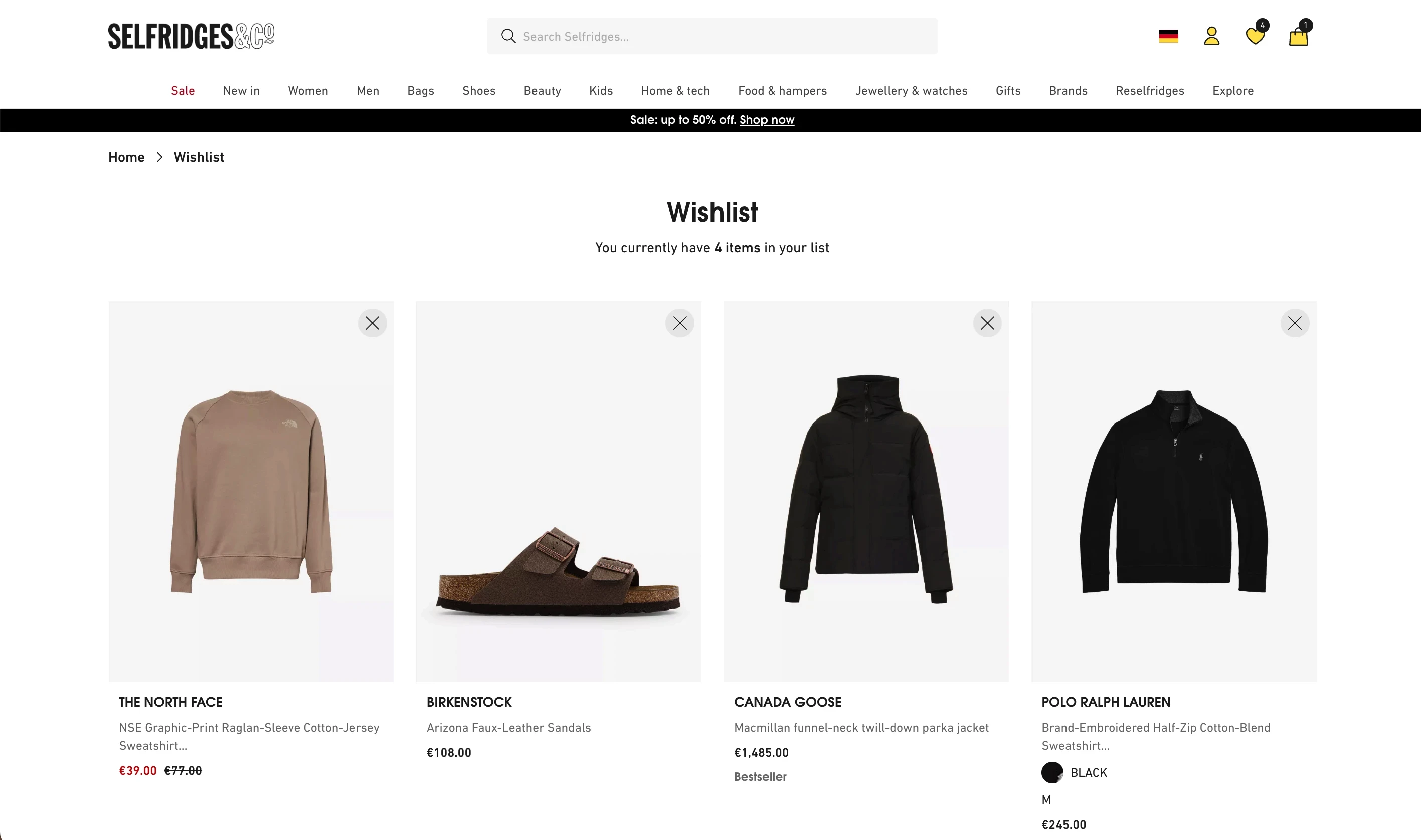Open the Reselfridges menu item

(1149, 91)
